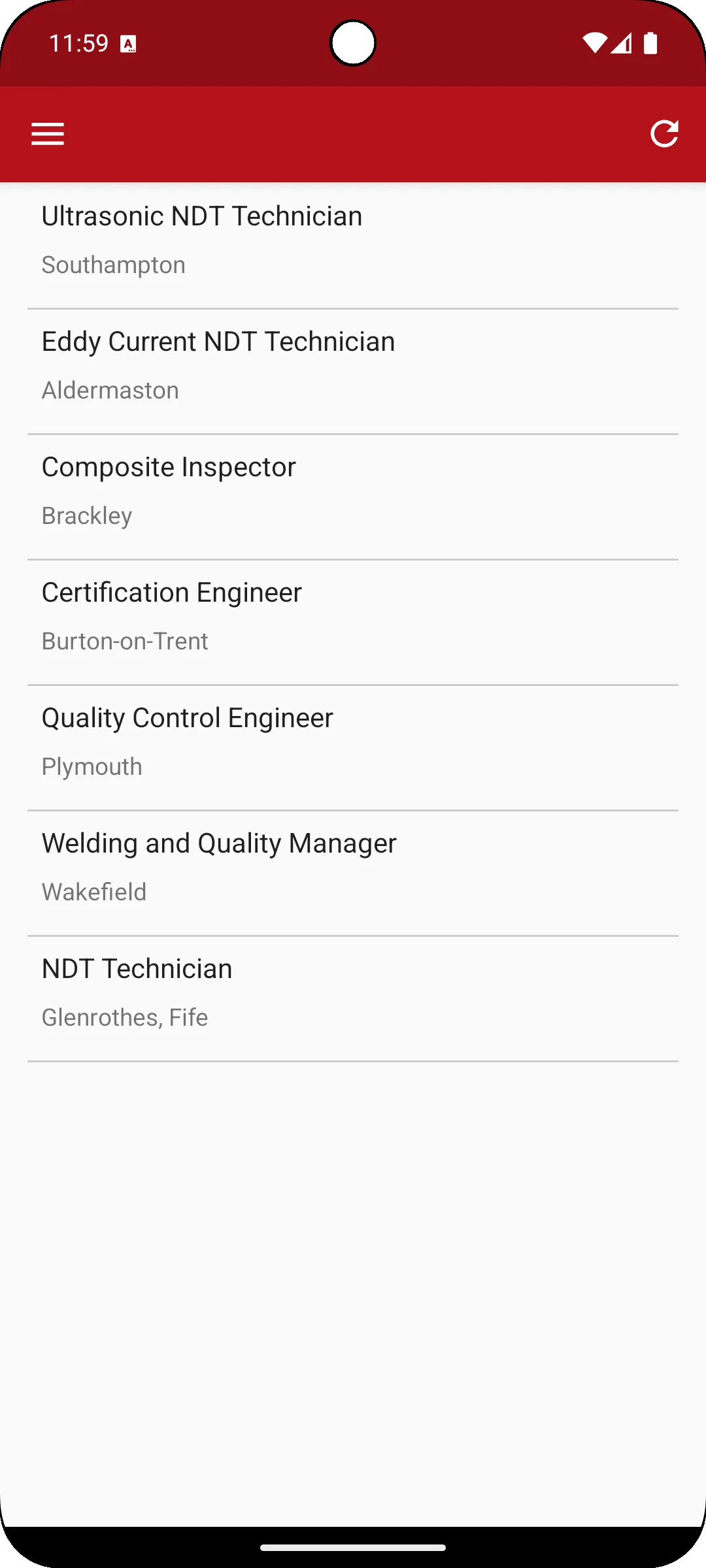Tap the Wakefield location label
The image size is (706, 1568).
click(x=94, y=892)
